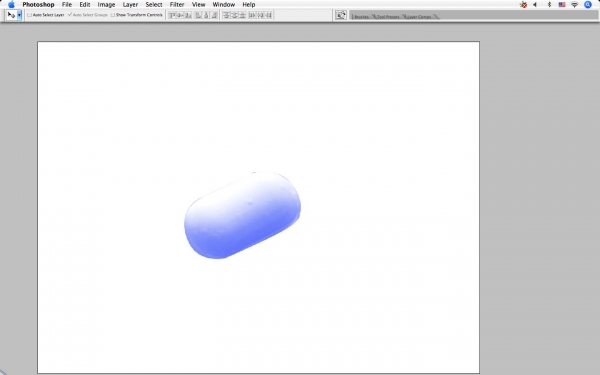600x375 pixels.
Task: Open the US flag input menu
Action: 562,5
